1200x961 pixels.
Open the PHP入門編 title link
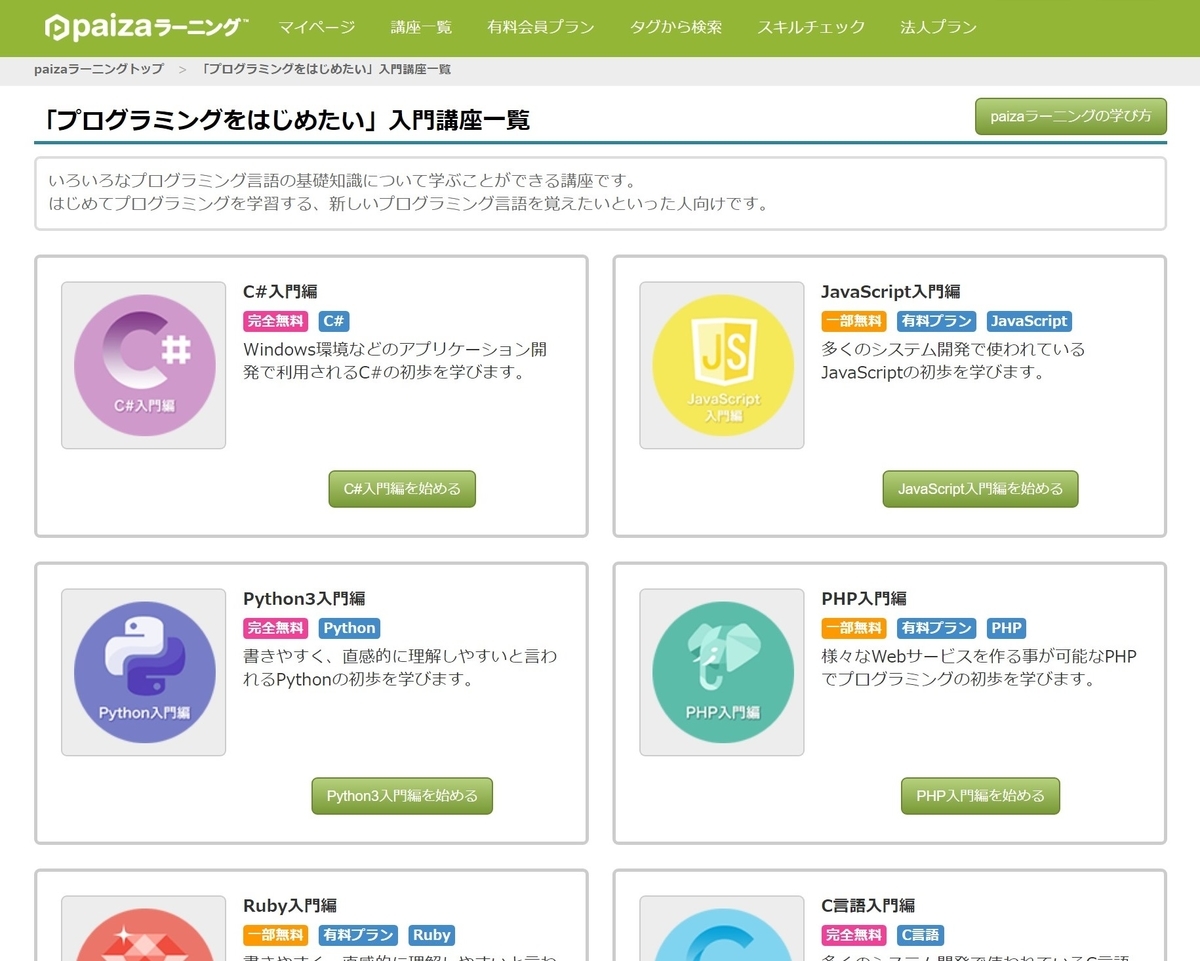click(863, 599)
